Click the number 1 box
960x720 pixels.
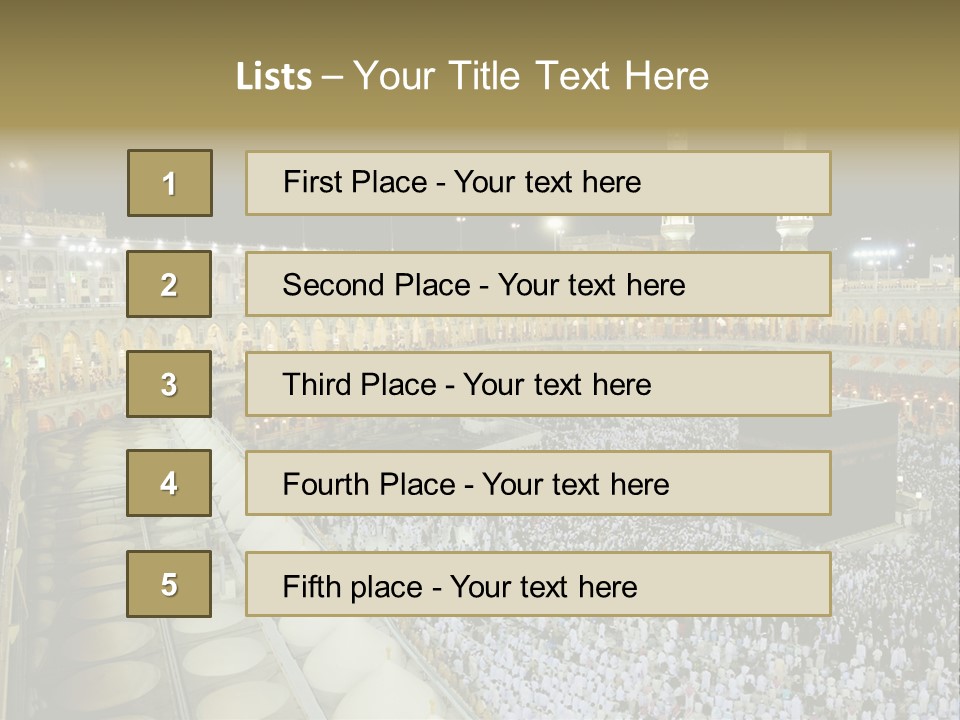click(170, 183)
